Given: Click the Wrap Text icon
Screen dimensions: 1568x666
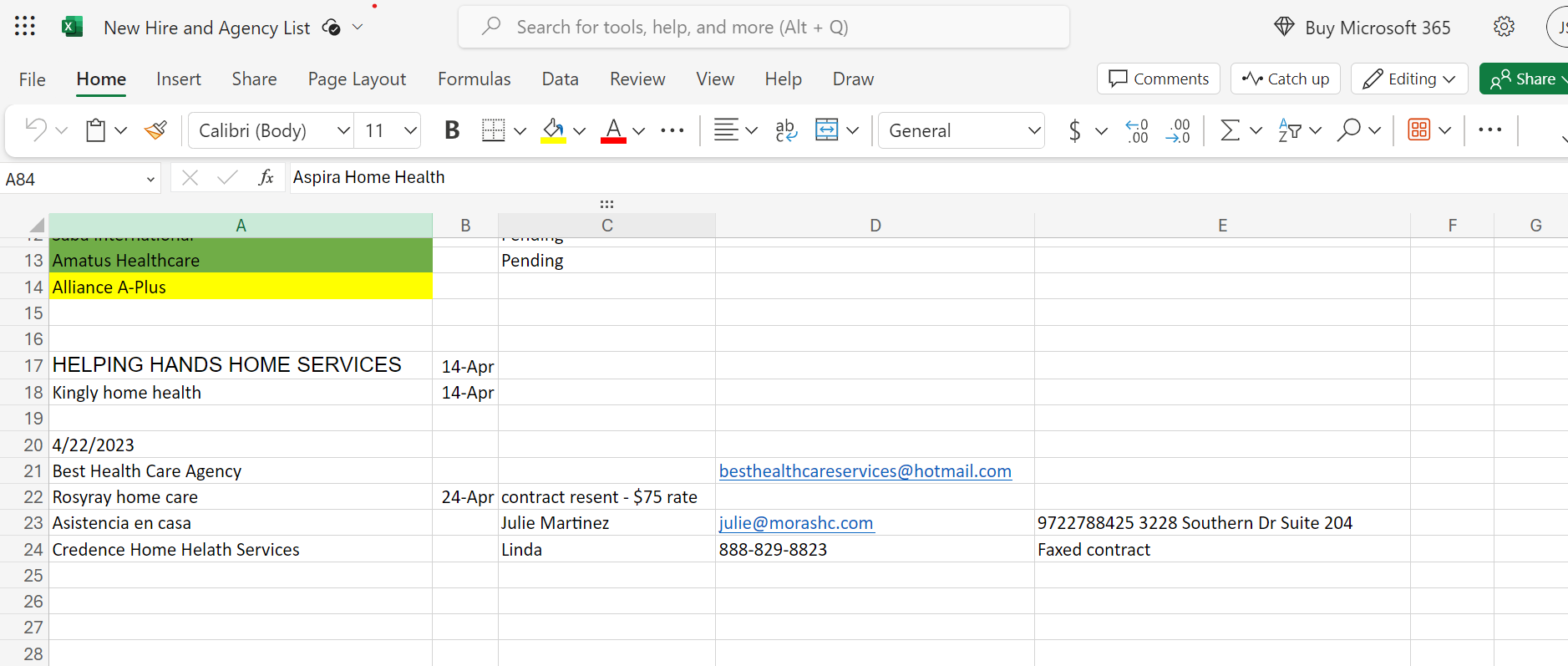Looking at the screenshot, I should coord(785,130).
